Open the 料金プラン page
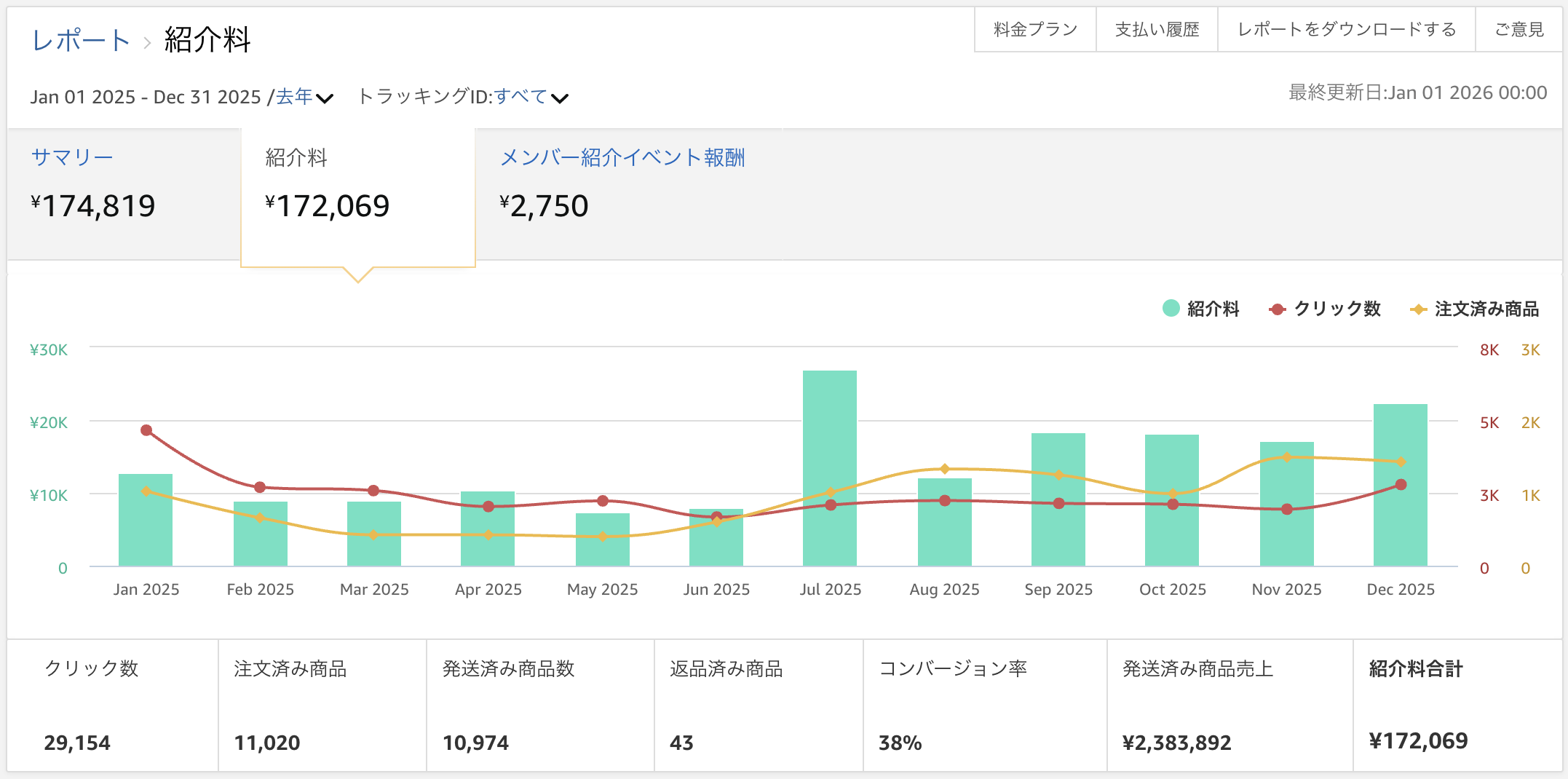The image size is (1568, 779). [1035, 30]
